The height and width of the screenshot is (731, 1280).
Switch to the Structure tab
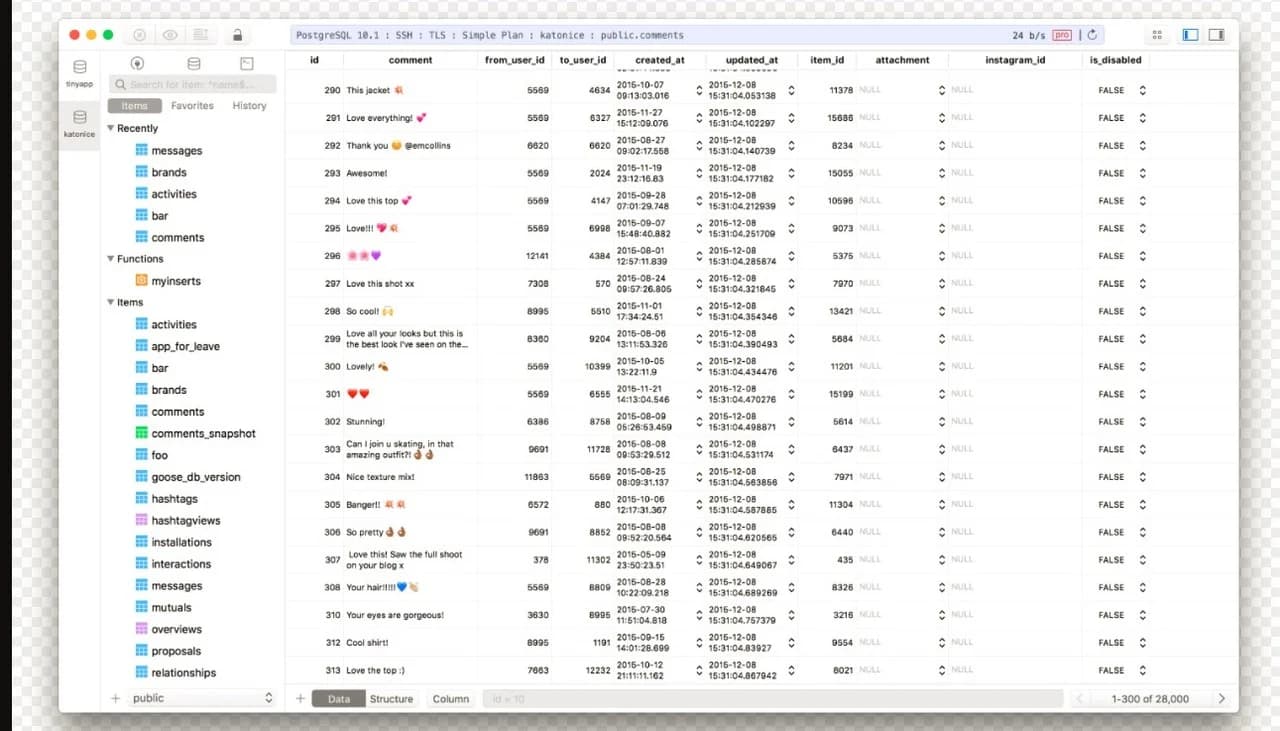click(x=391, y=699)
